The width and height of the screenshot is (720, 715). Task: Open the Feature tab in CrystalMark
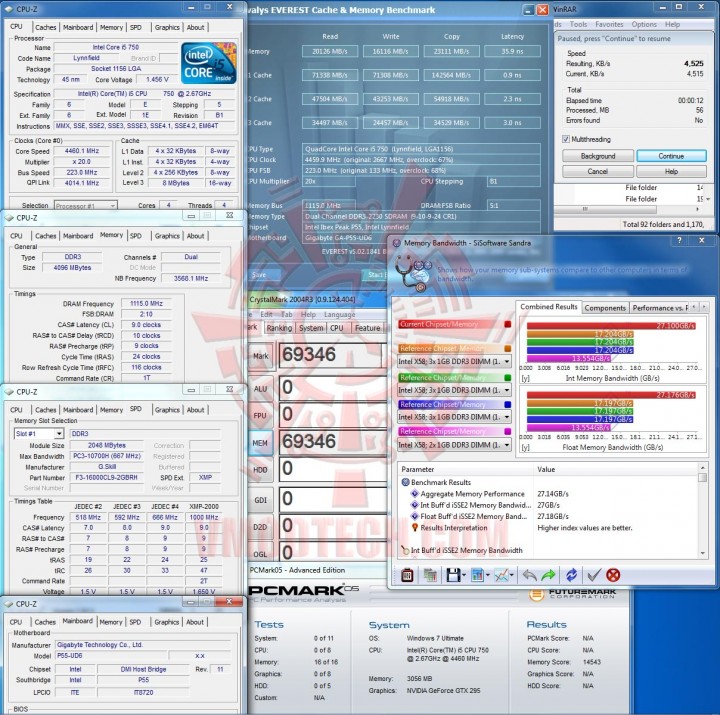click(367, 328)
